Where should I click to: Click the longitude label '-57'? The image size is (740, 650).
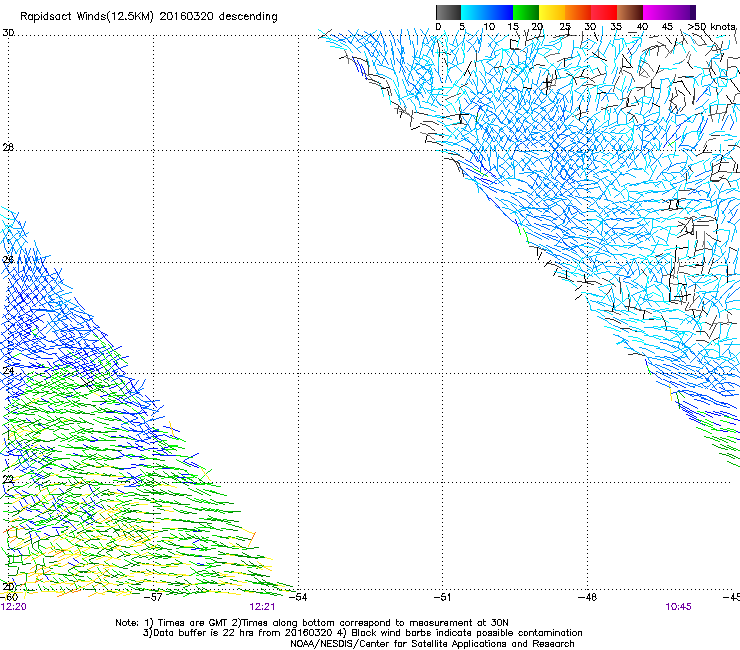click(x=153, y=597)
